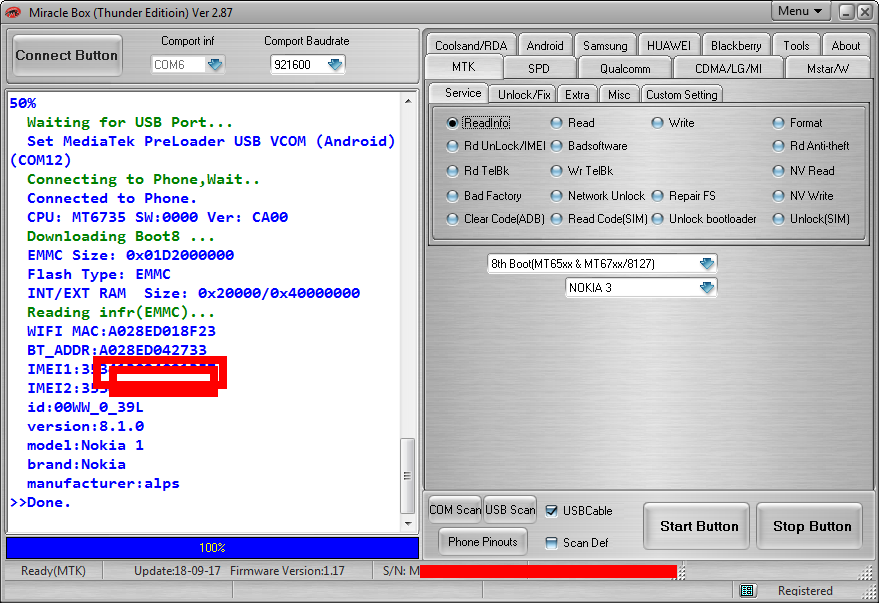Click the Miracle Box app icon in title bar
This screenshot has width=879, height=603.
click(12, 12)
